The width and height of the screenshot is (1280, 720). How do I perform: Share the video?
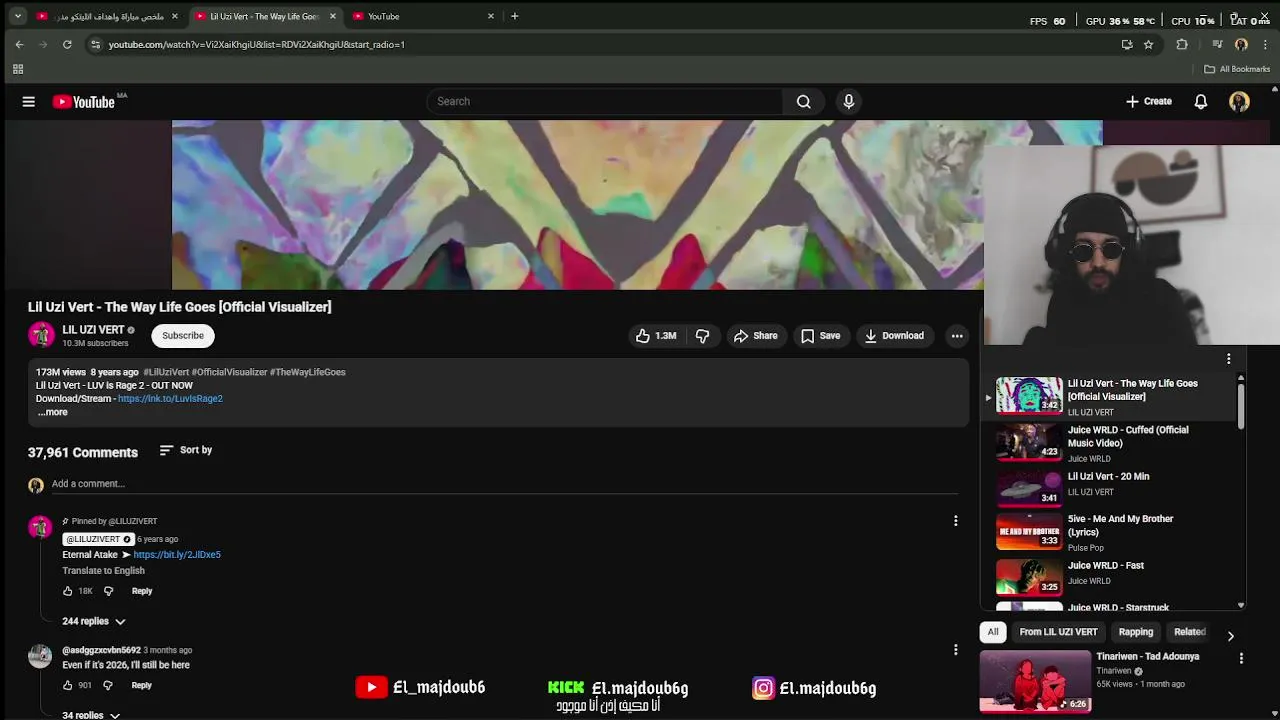(x=755, y=336)
